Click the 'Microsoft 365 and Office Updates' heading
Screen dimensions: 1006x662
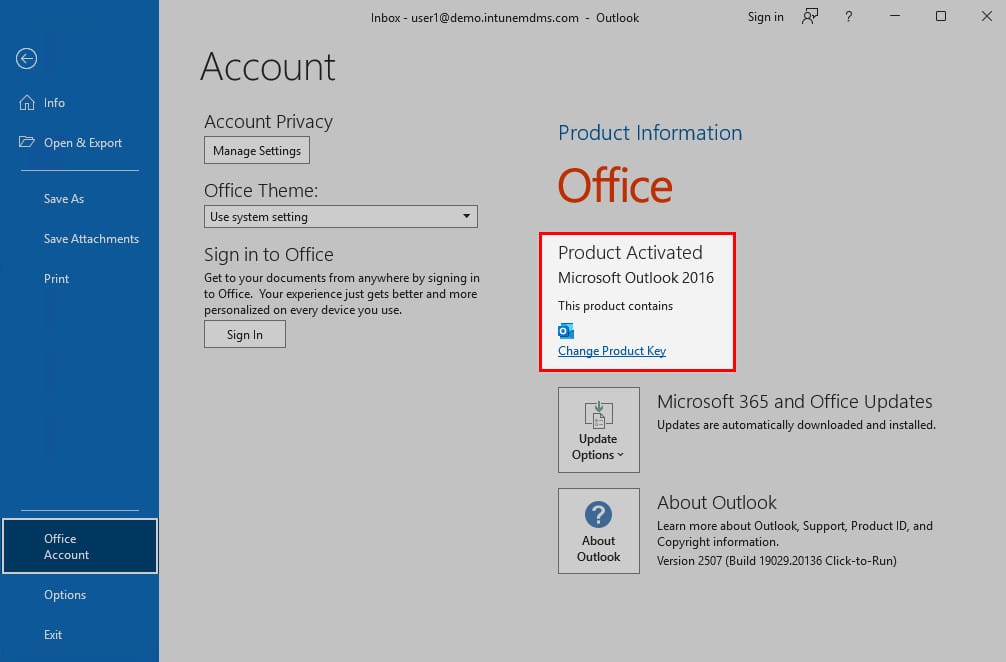pyautogui.click(x=794, y=402)
